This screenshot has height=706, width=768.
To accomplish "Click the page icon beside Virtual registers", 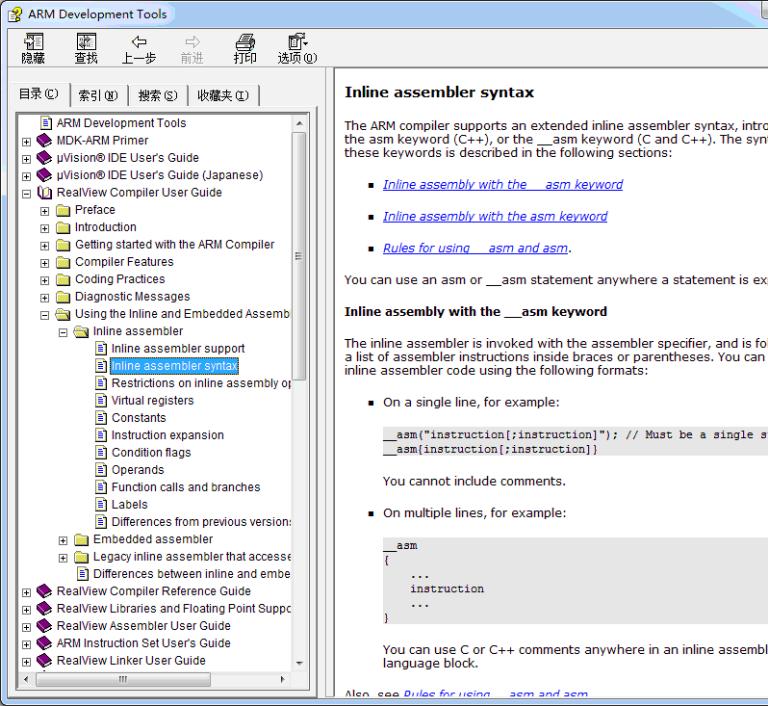I will pyautogui.click(x=101, y=401).
